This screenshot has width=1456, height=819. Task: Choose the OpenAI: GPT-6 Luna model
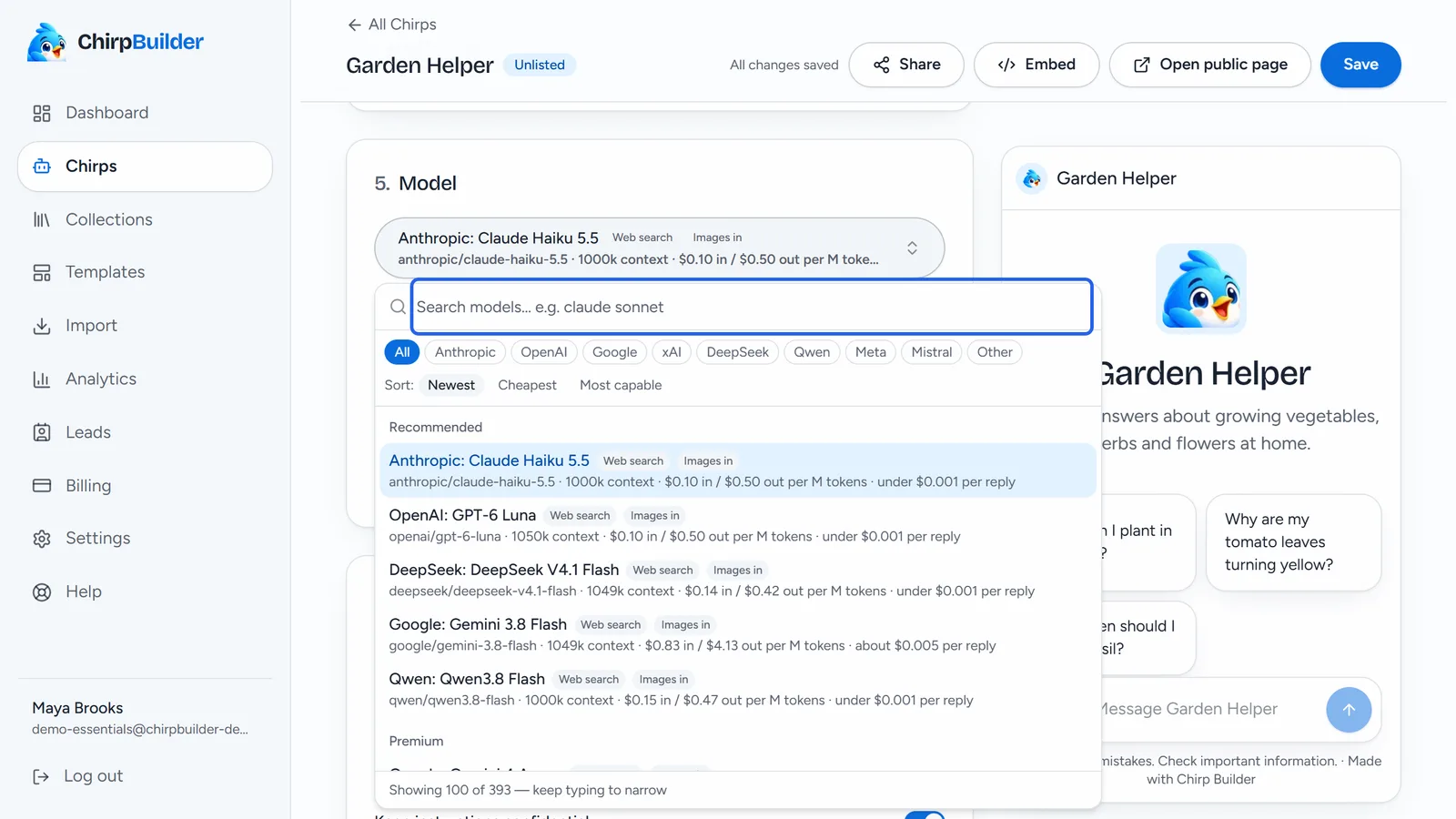pos(737,525)
